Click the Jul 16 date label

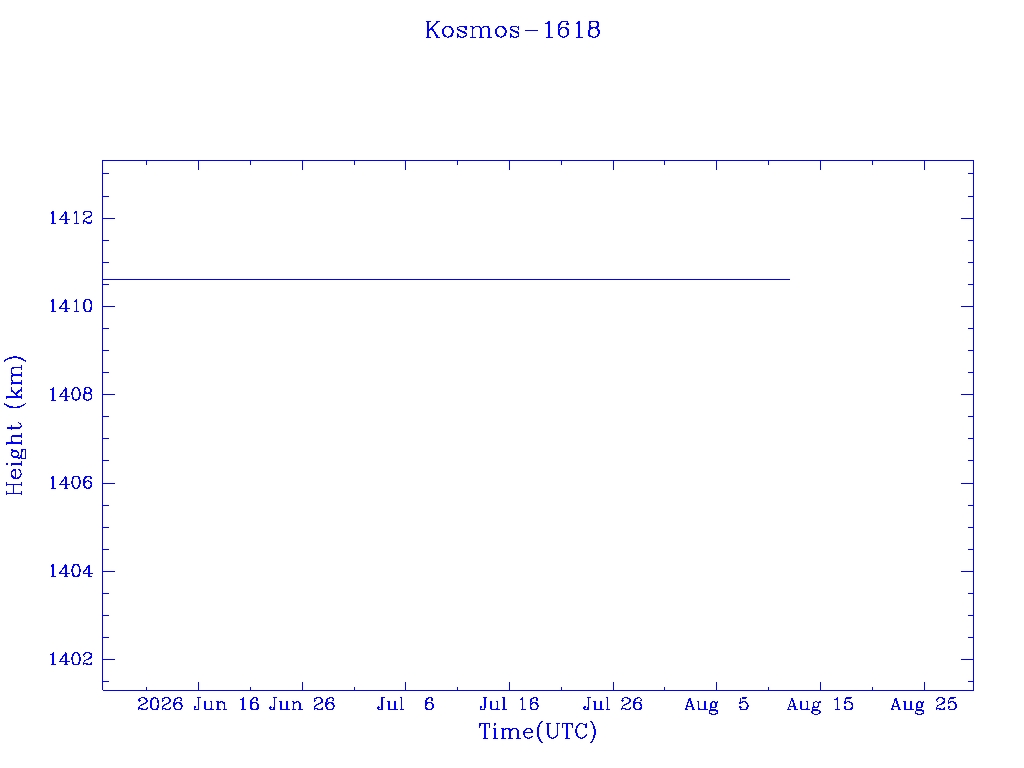tap(509, 705)
